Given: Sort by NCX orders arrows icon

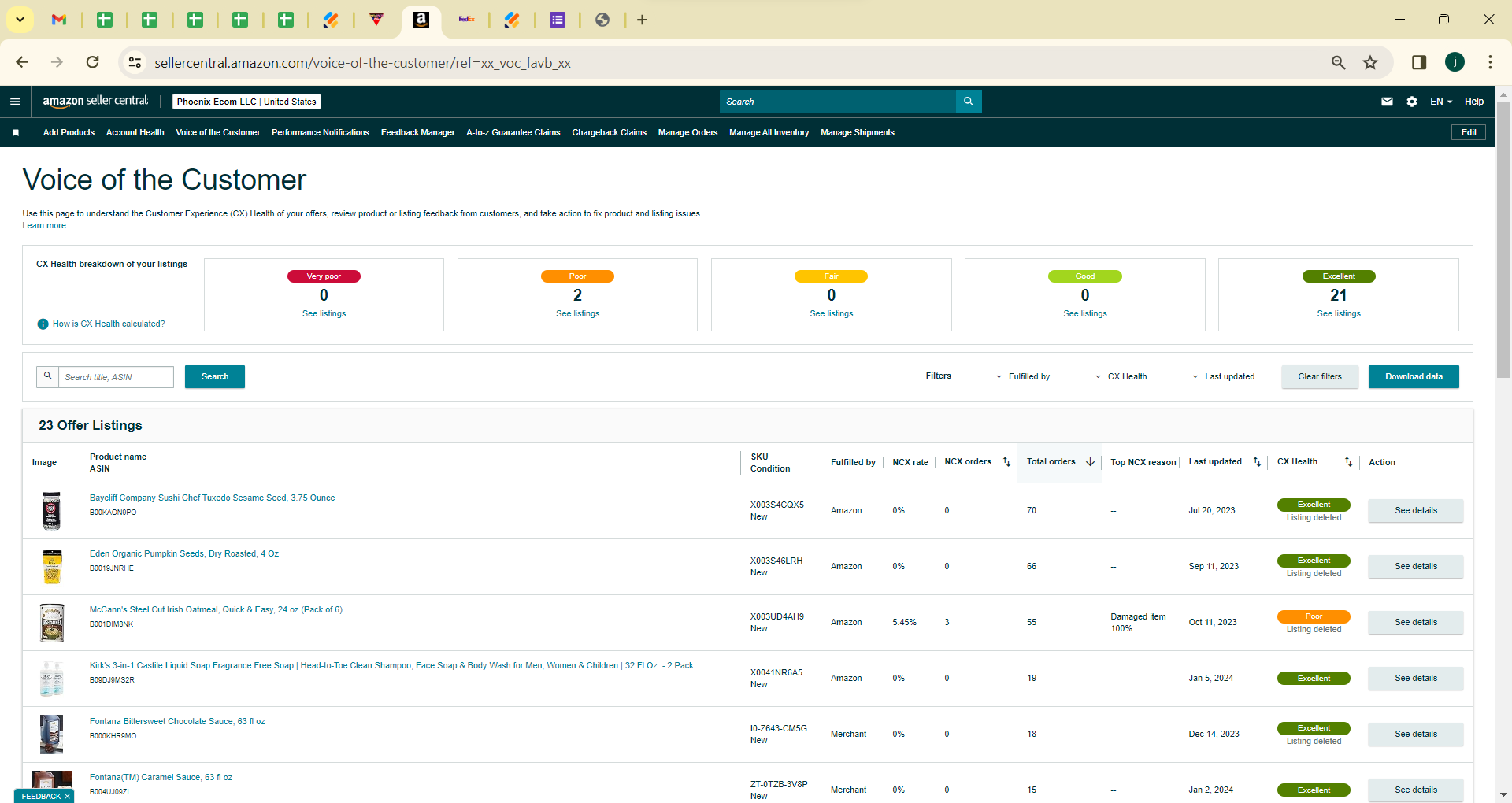Looking at the screenshot, I should click(x=1006, y=462).
